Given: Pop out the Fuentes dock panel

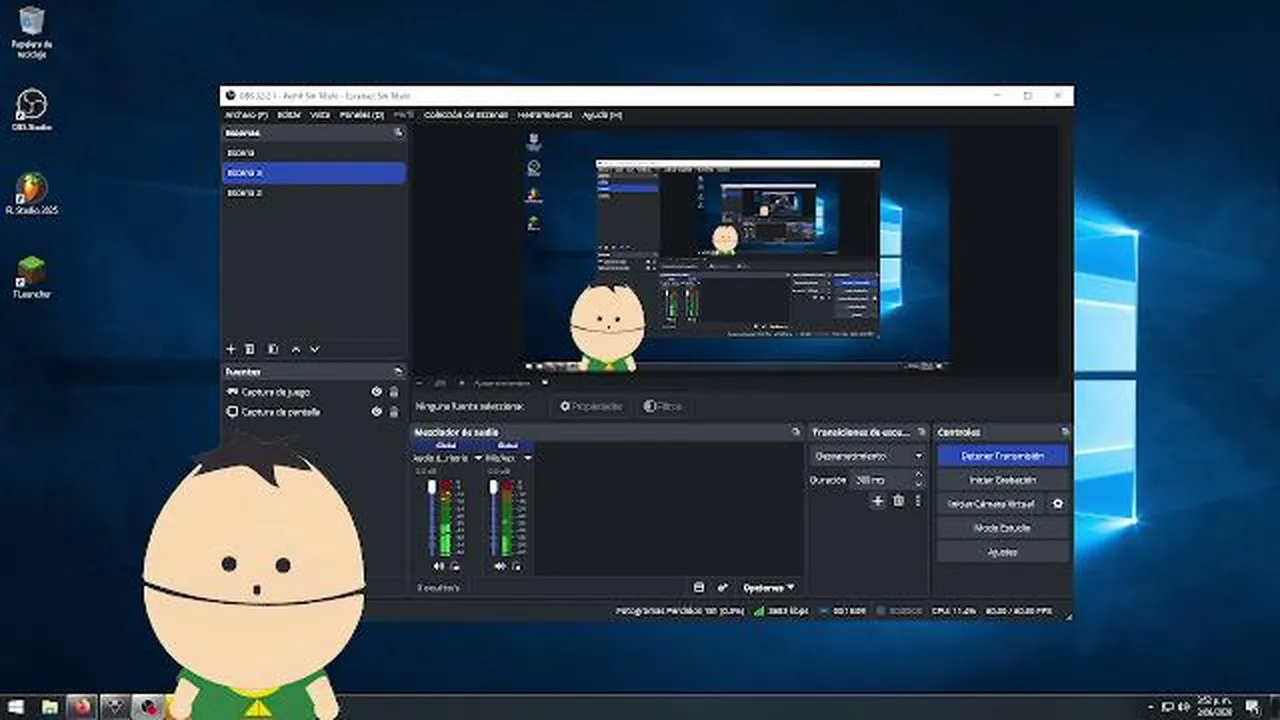Looking at the screenshot, I should 398,372.
